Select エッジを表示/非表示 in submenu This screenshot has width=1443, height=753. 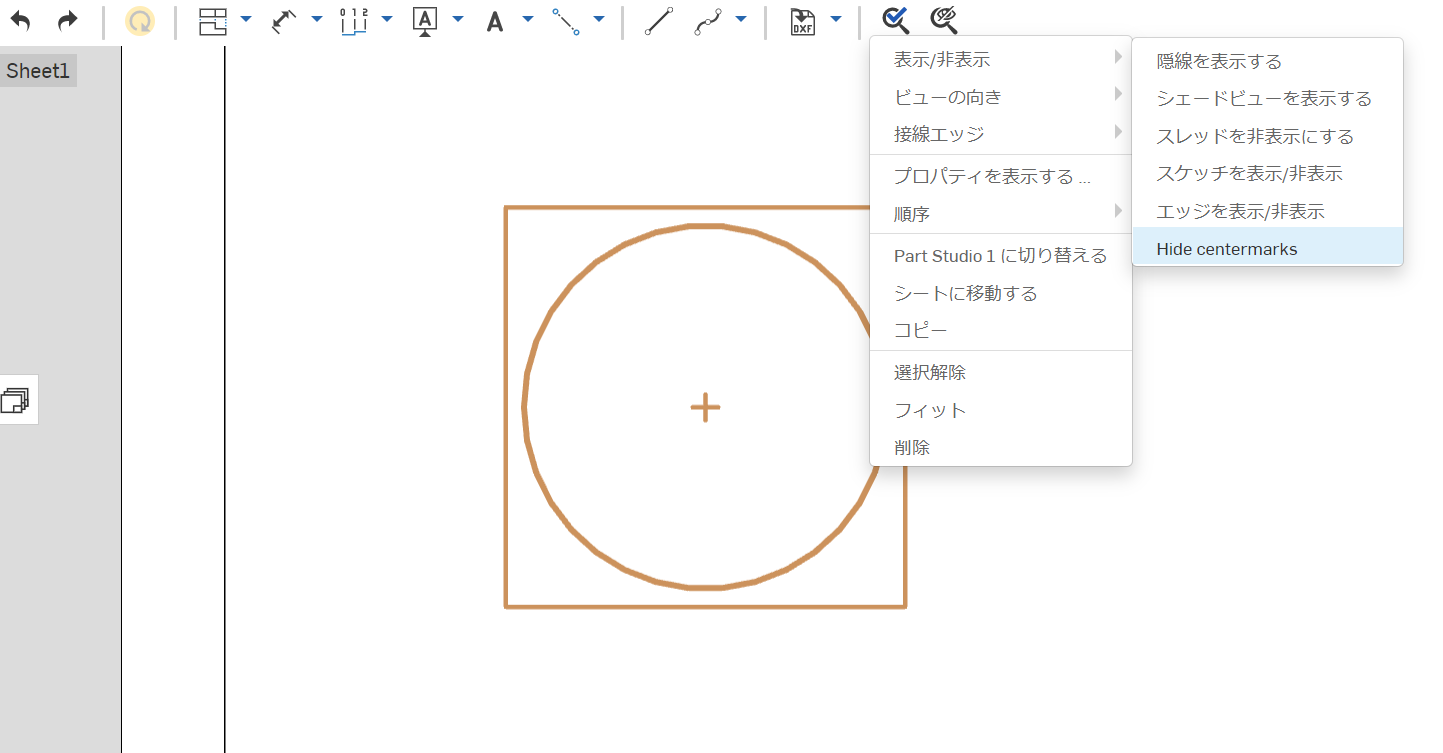1267,211
